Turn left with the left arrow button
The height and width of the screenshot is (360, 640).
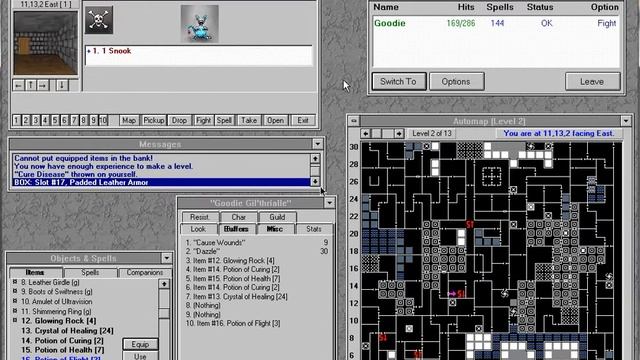pyautogui.click(x=18, y=85)
